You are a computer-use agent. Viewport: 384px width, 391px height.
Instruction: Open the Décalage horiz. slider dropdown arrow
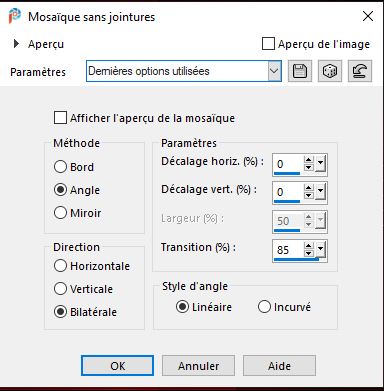coord(320,164)
